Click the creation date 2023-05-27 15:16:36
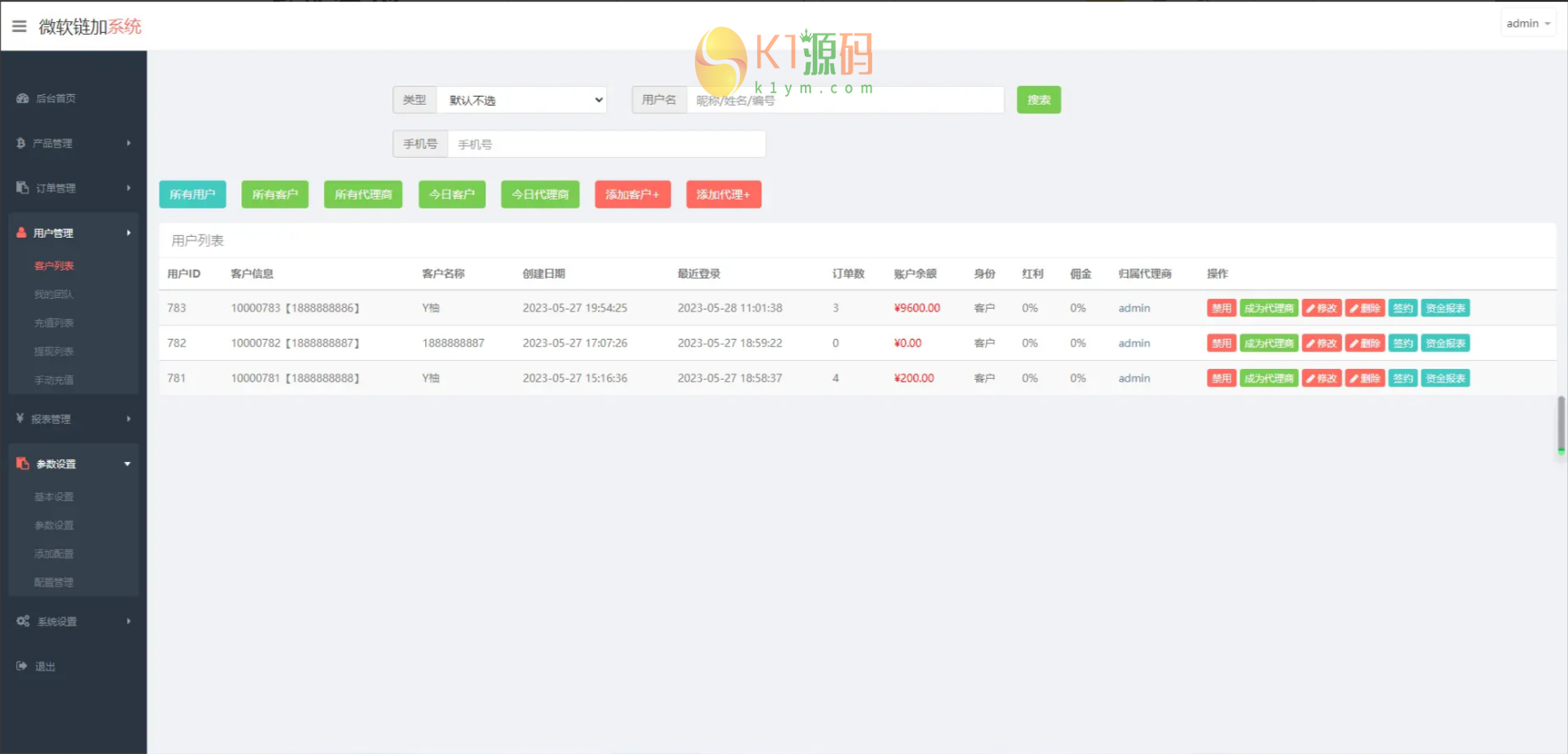 tap(575, 378)
